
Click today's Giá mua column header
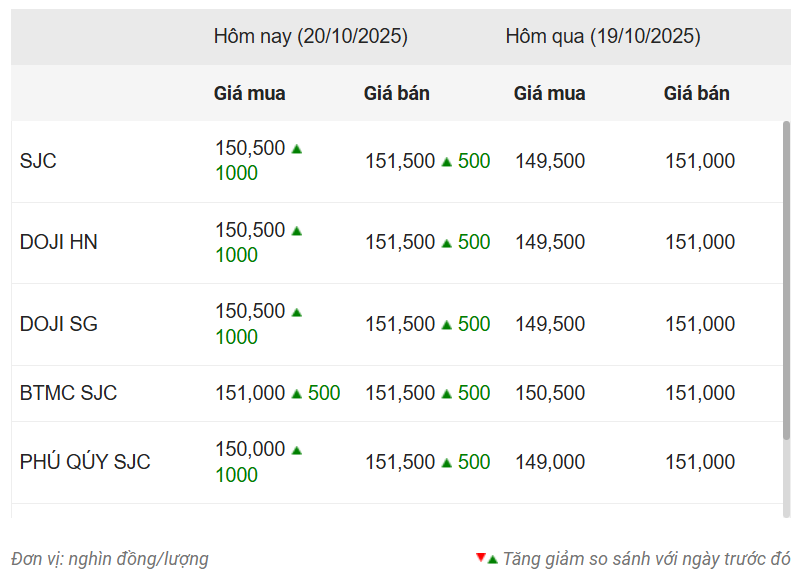249,94
